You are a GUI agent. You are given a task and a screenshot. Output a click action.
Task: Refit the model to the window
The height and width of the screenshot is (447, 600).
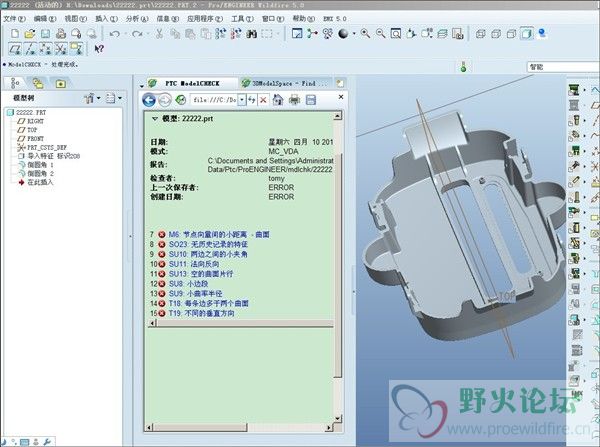396,34
